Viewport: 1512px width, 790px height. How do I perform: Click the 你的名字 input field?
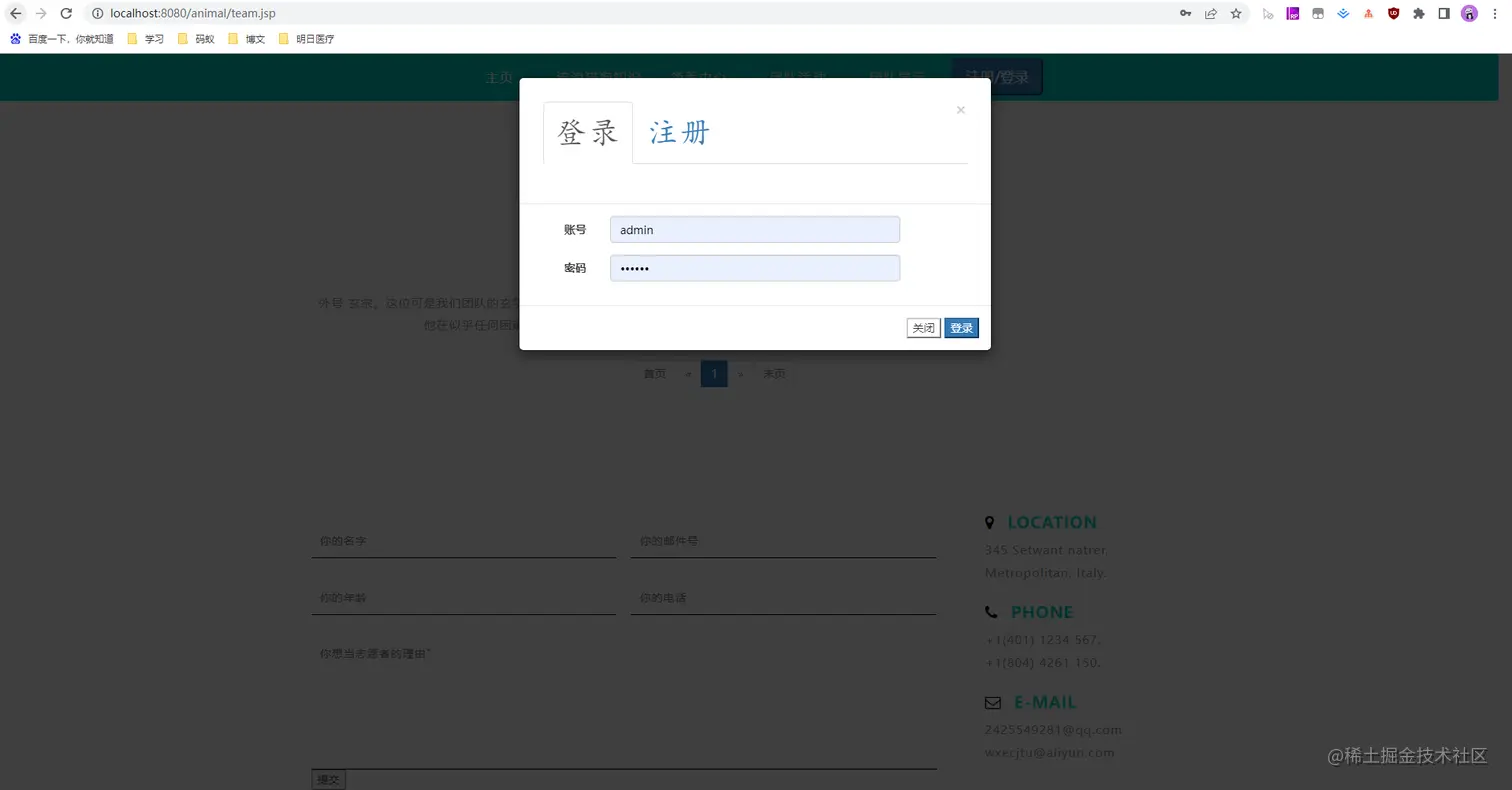[464, 541]
